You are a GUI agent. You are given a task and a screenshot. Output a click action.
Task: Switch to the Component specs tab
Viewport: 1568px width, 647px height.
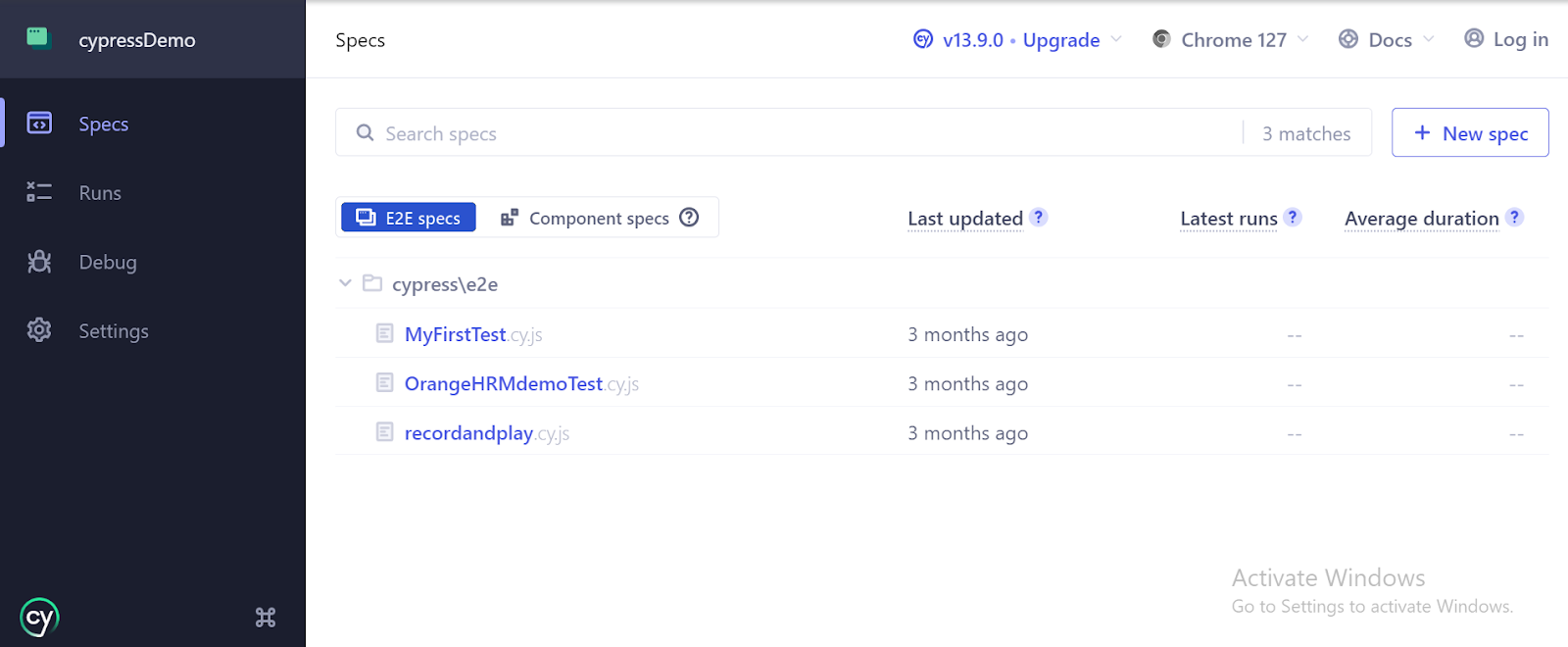pos(599,218)
